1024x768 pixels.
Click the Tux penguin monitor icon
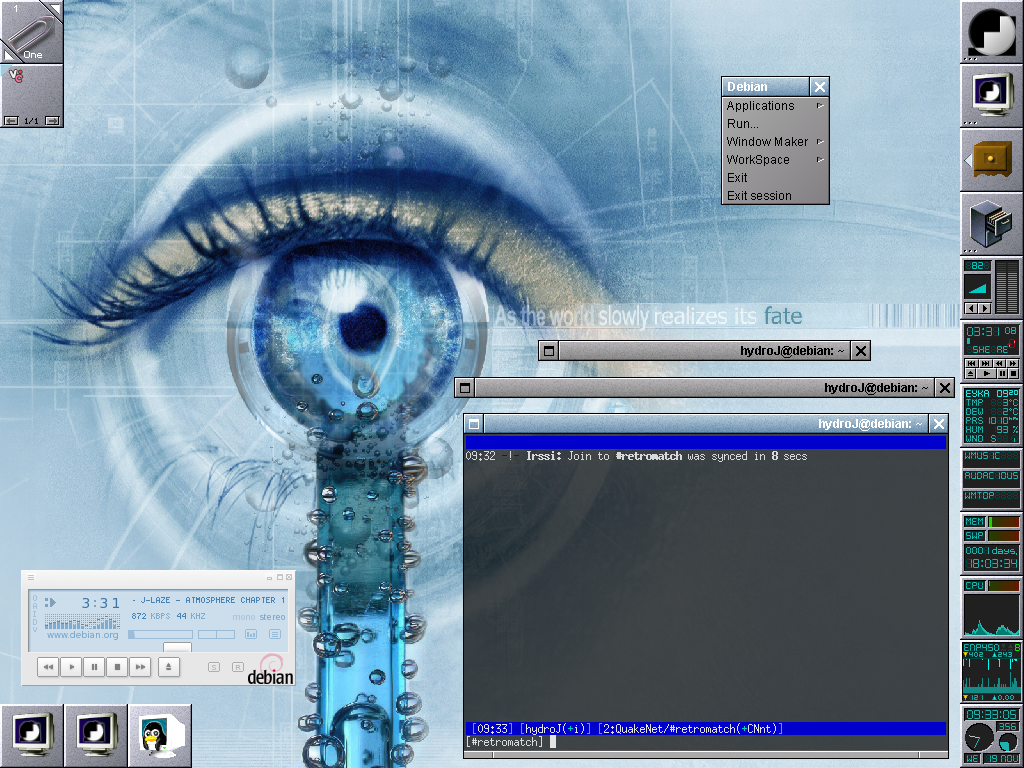[x=159, y=735]
